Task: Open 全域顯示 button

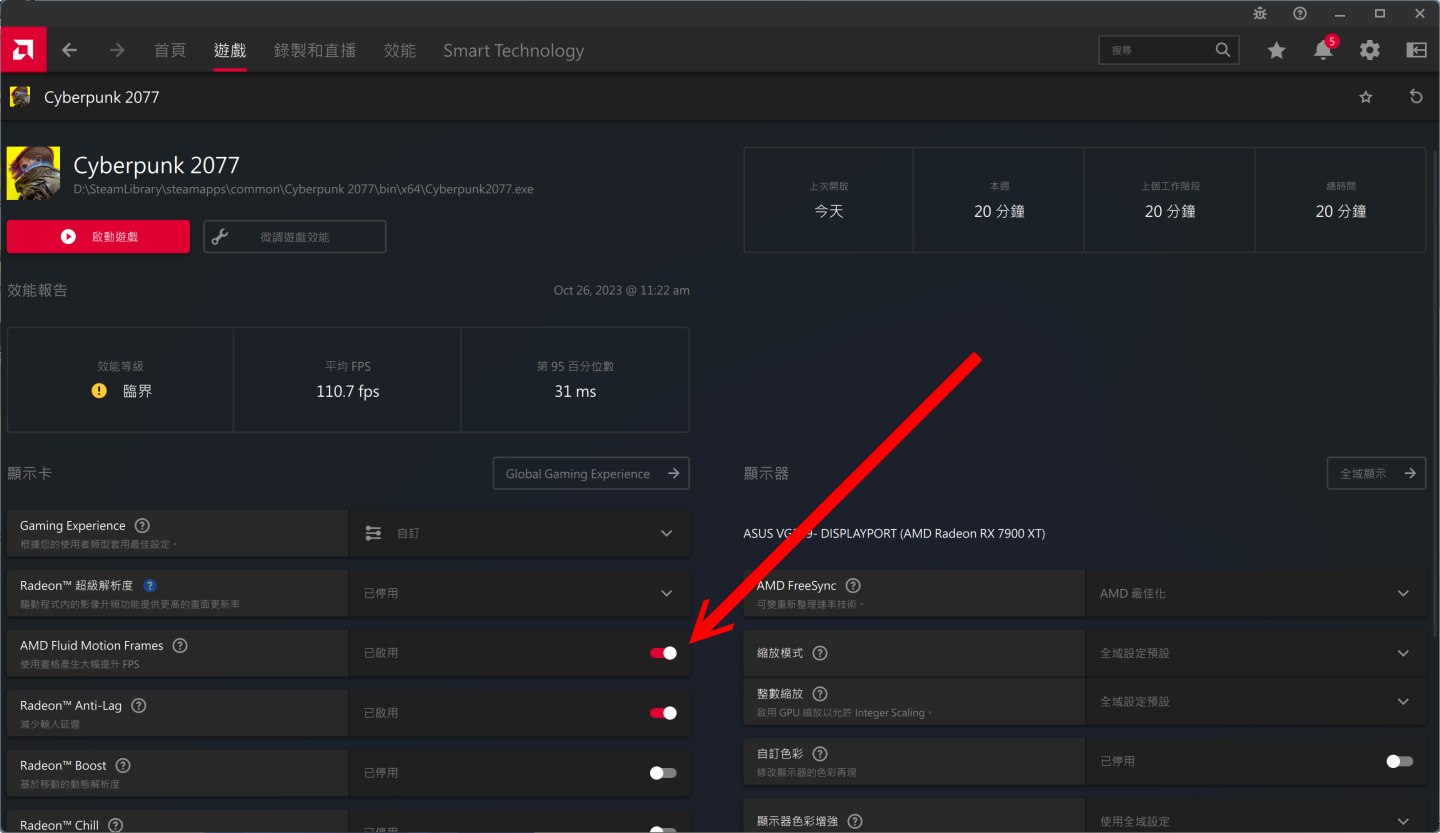Action: 1377,473
